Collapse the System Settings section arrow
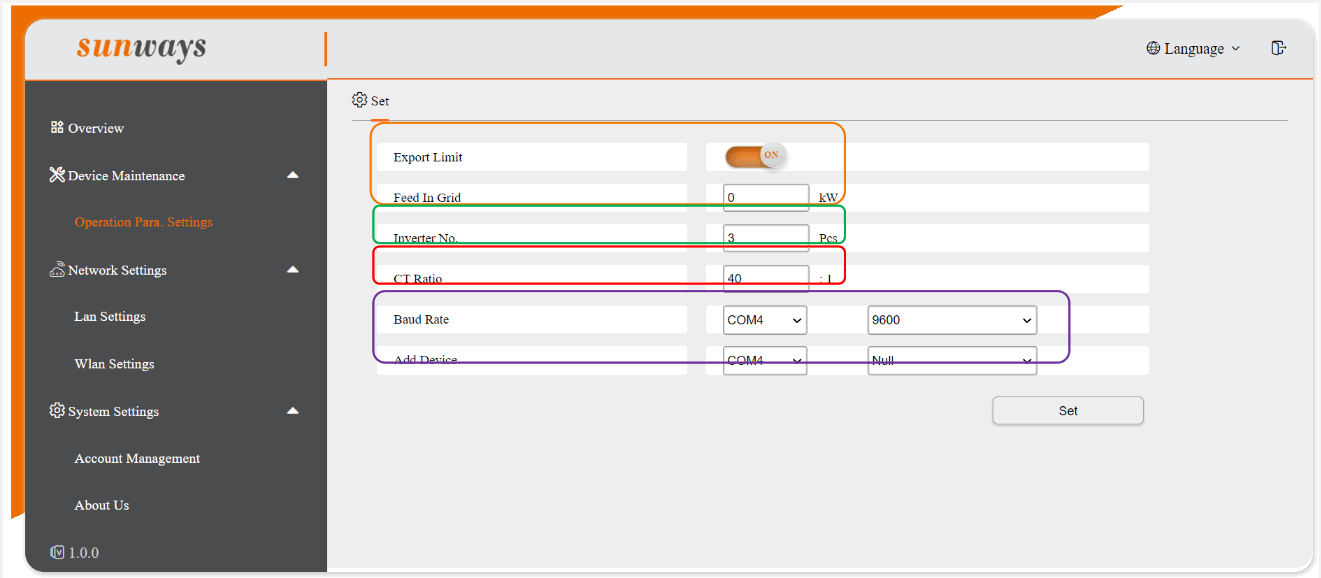The image size is (1321, 578). (x=293, y=411)
